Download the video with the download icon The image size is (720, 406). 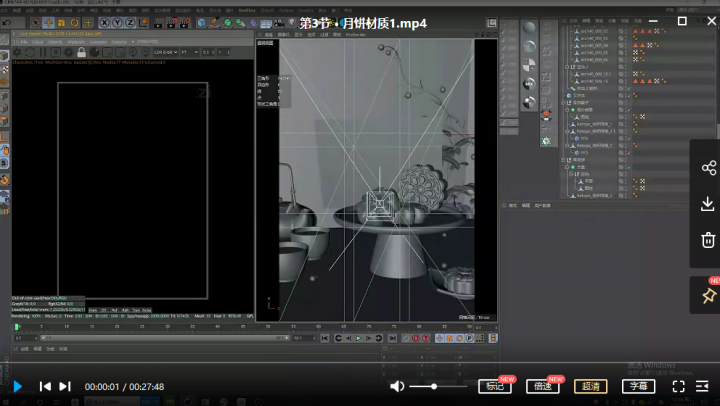(x=708, y=203)
